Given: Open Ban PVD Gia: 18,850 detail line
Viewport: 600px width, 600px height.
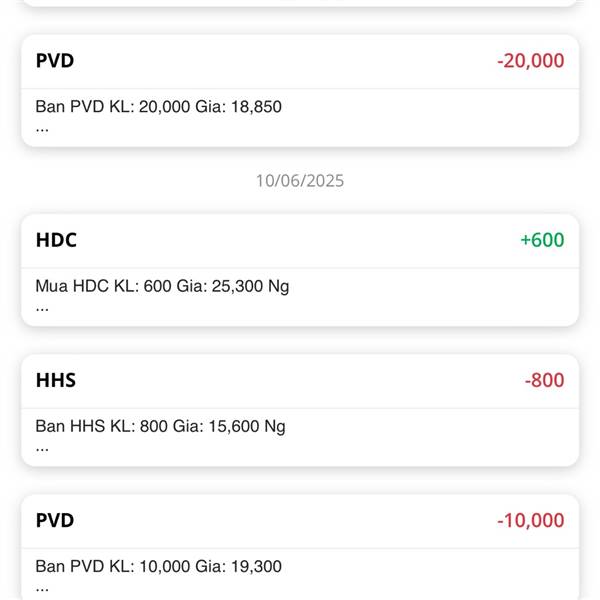Looking at the screenshot, I should [158, 106].
